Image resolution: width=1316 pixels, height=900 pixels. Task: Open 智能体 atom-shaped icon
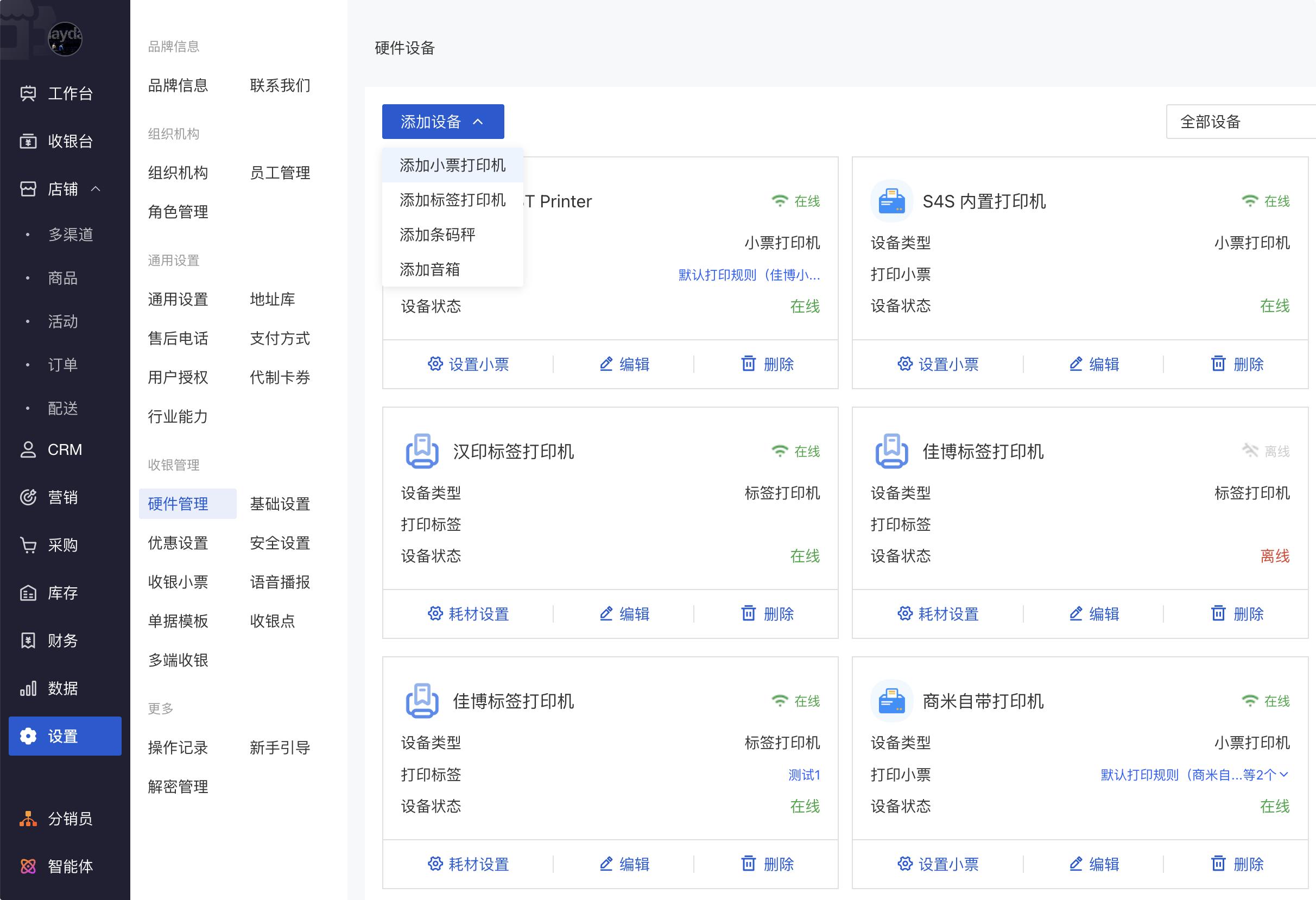28,866
